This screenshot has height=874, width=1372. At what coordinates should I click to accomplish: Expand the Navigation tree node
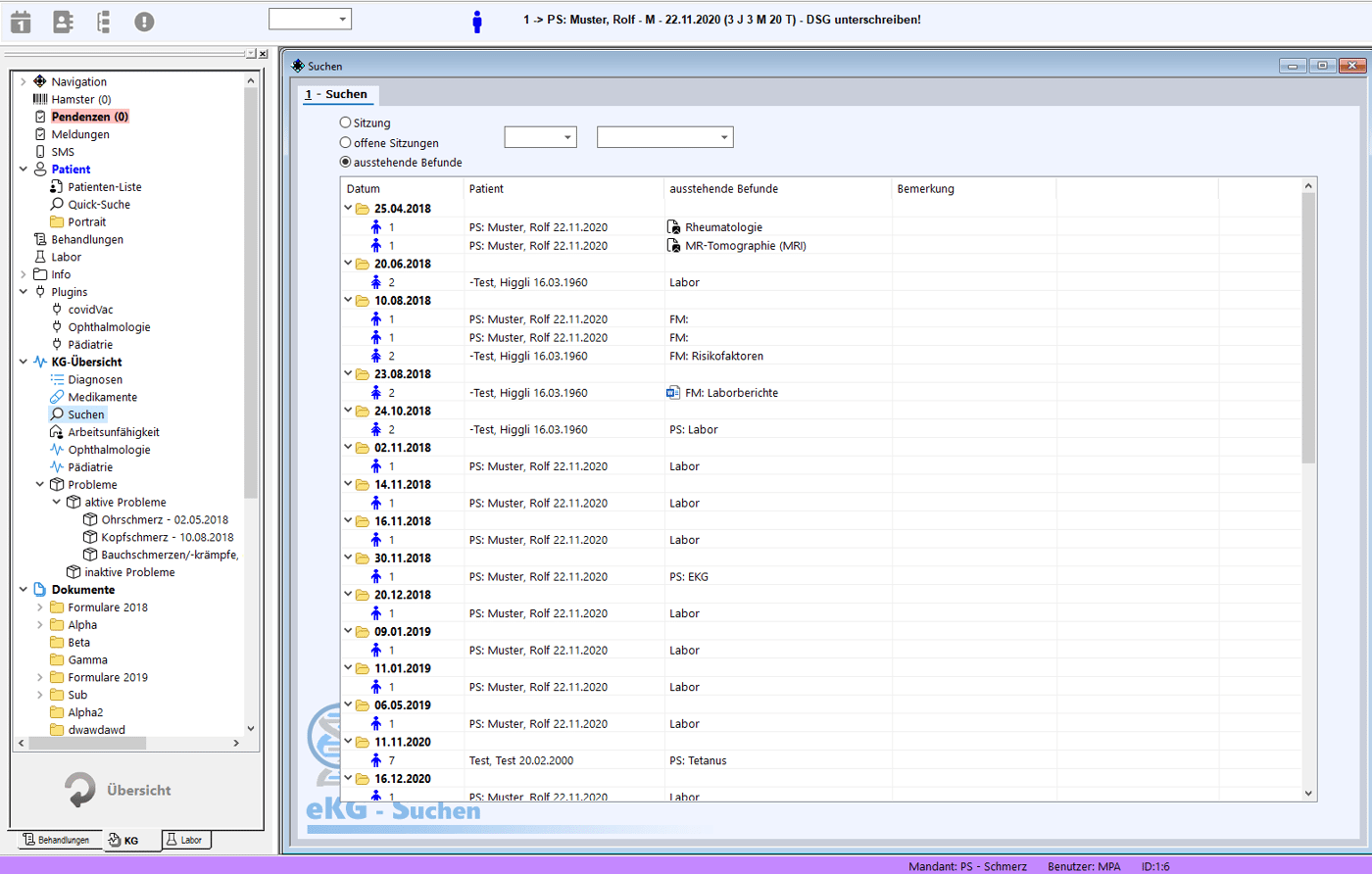pyautogui.click(x=24, y=81)
